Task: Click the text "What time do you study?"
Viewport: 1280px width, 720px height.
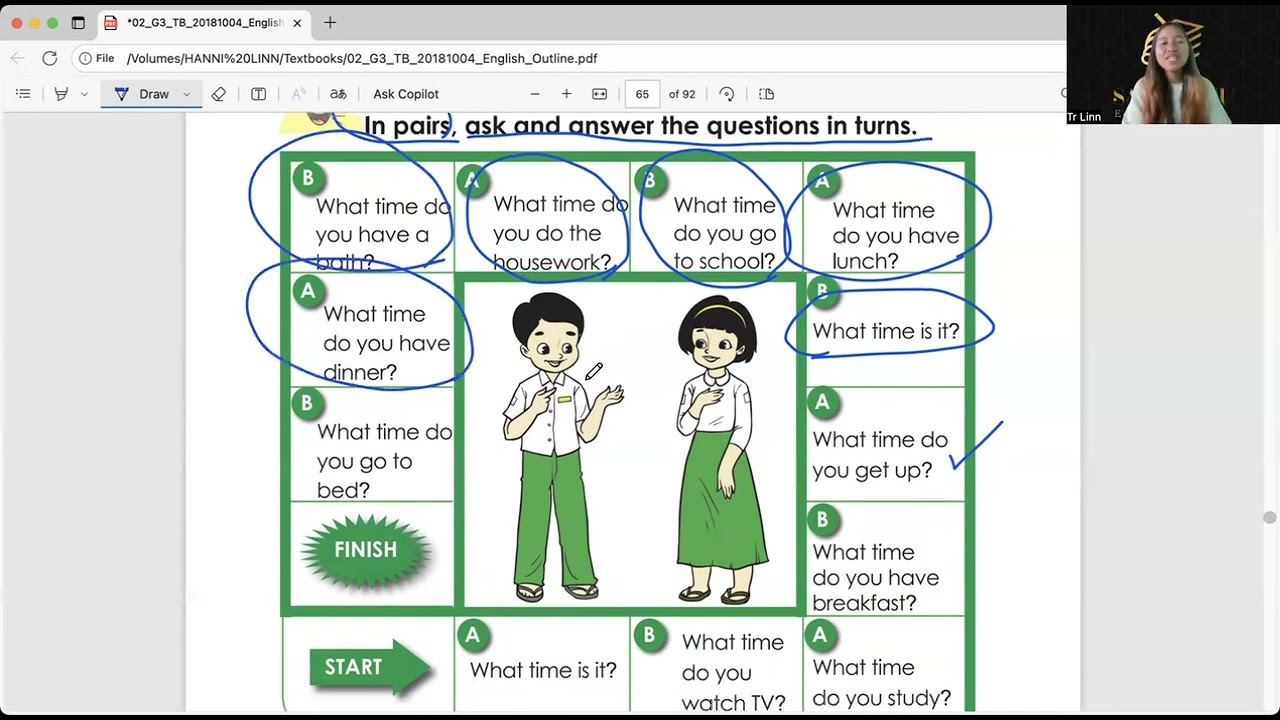Action: click(881, 682)
